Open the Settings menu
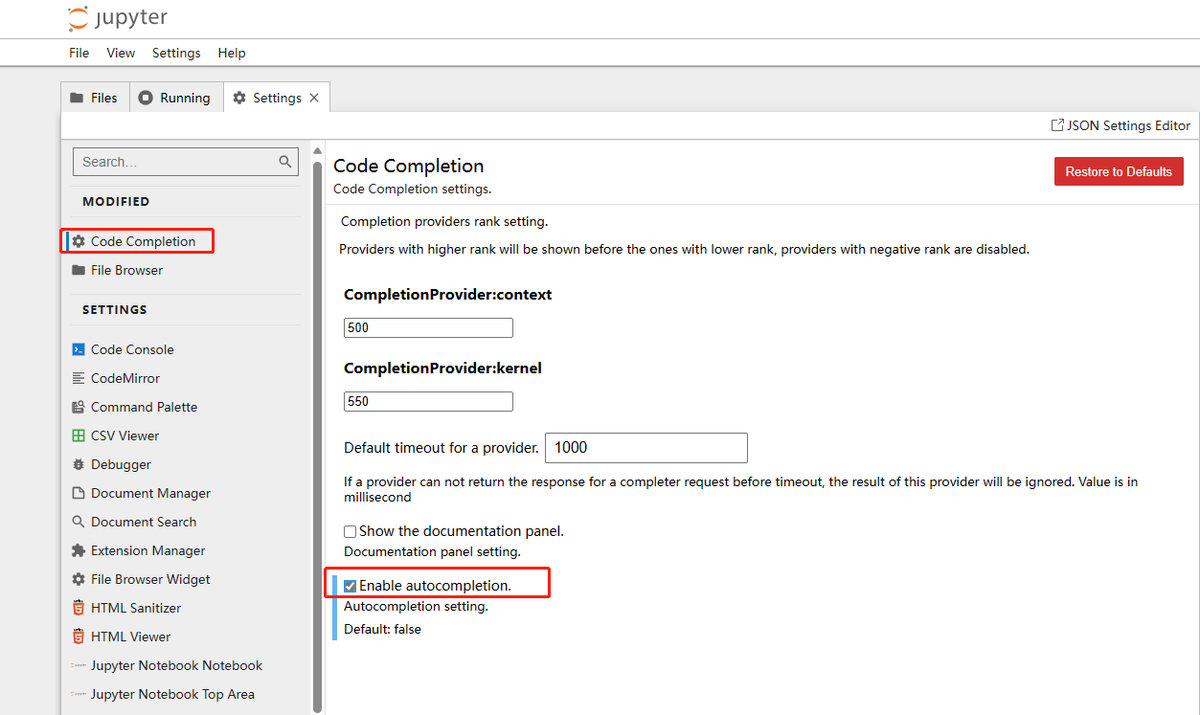This screenshot has width=1200, height=715. point(176,53)
